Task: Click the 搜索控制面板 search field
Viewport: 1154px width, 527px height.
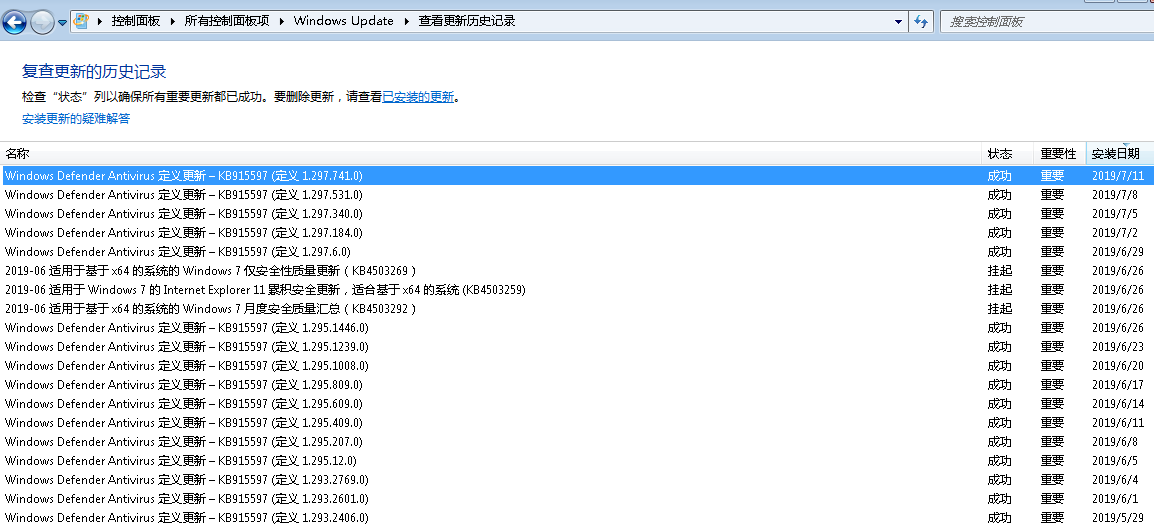Action: click(1047, 22)
